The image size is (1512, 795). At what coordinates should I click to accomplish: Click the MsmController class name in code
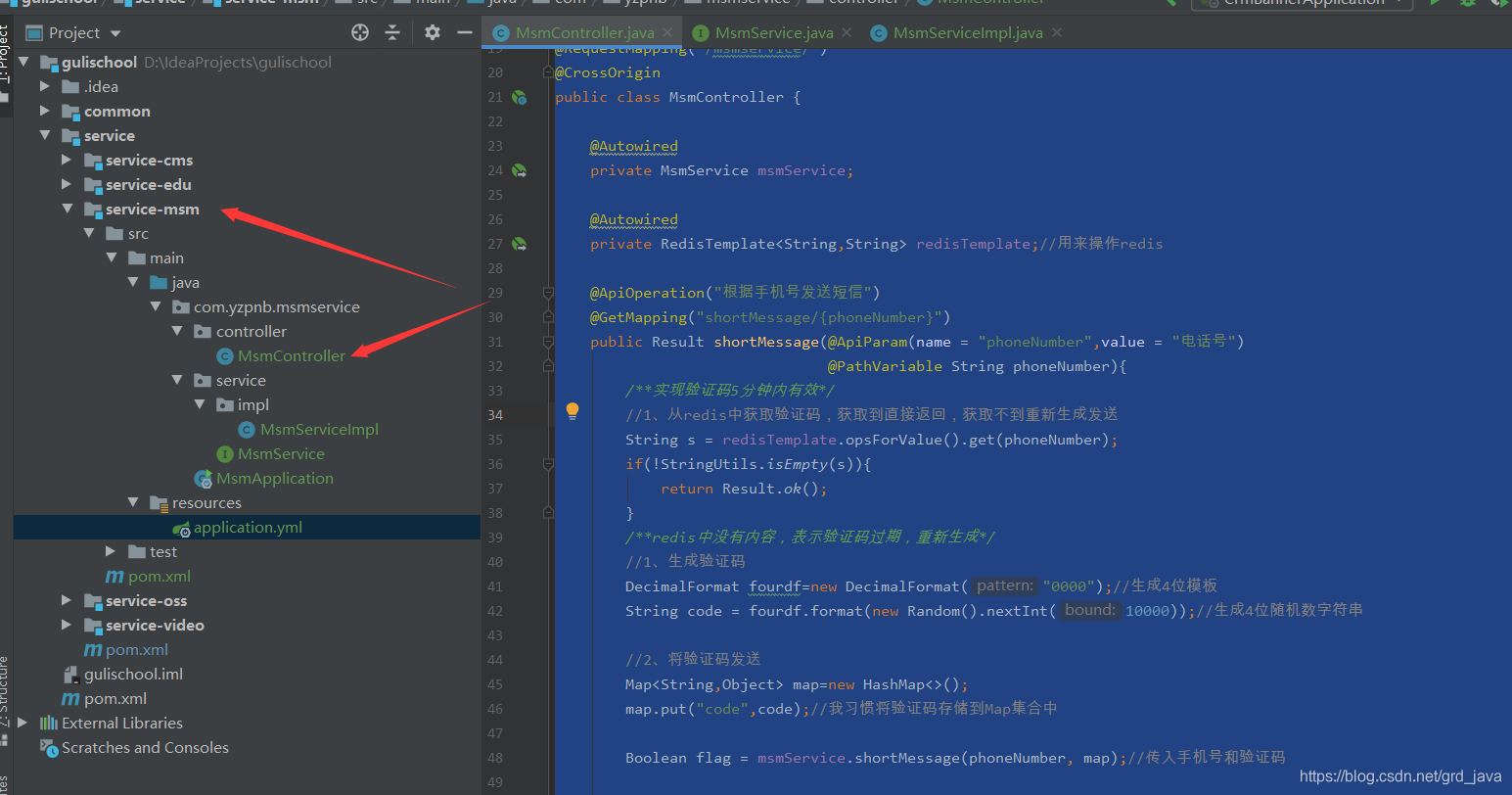tap(726, 97)
